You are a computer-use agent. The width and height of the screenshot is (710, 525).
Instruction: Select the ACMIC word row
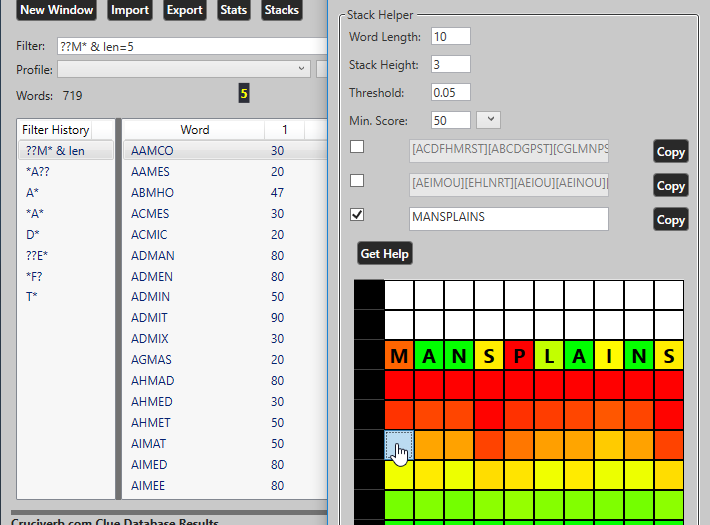[x=225, y=235]
